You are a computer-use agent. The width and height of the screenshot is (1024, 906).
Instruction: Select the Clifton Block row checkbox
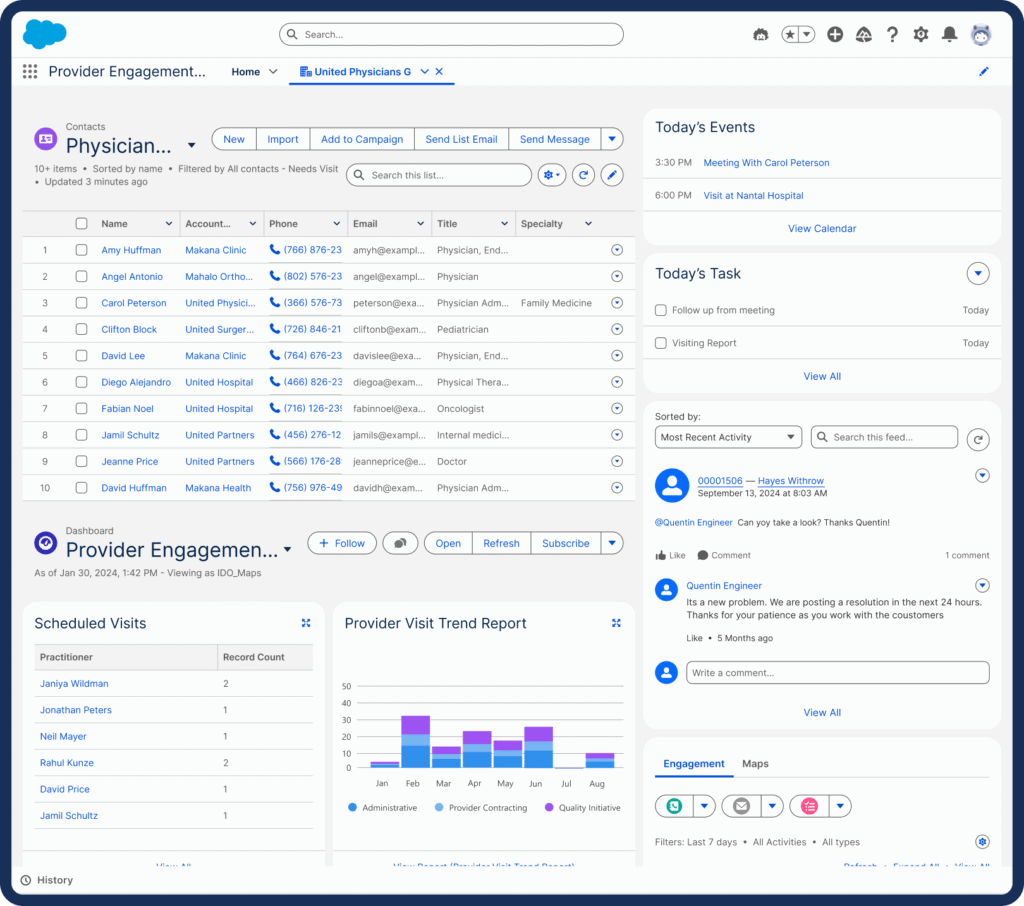(81, 329)
